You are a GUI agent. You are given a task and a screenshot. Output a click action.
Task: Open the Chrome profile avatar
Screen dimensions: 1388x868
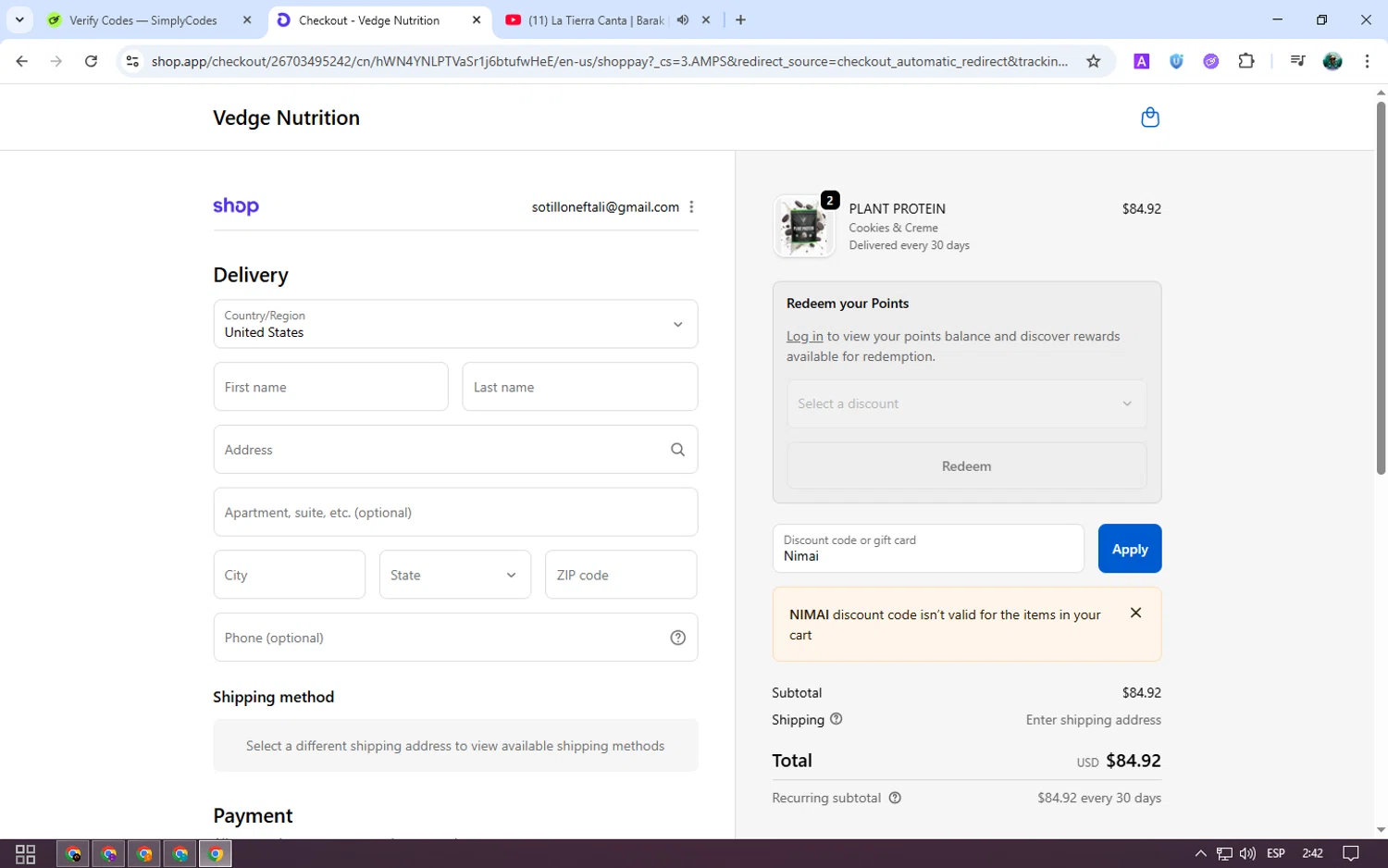coord(1332,61)
